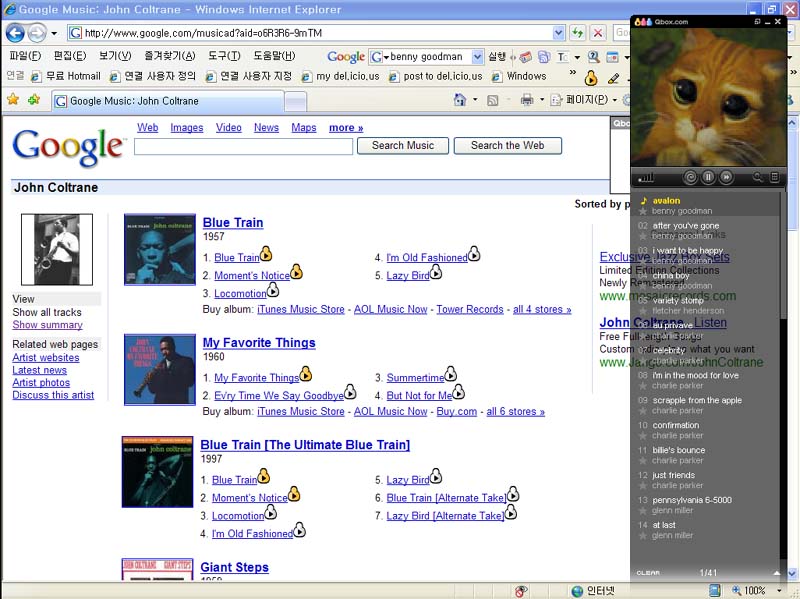Open the address bar URL dropdown
800x599 pixels.
point(558,33)
